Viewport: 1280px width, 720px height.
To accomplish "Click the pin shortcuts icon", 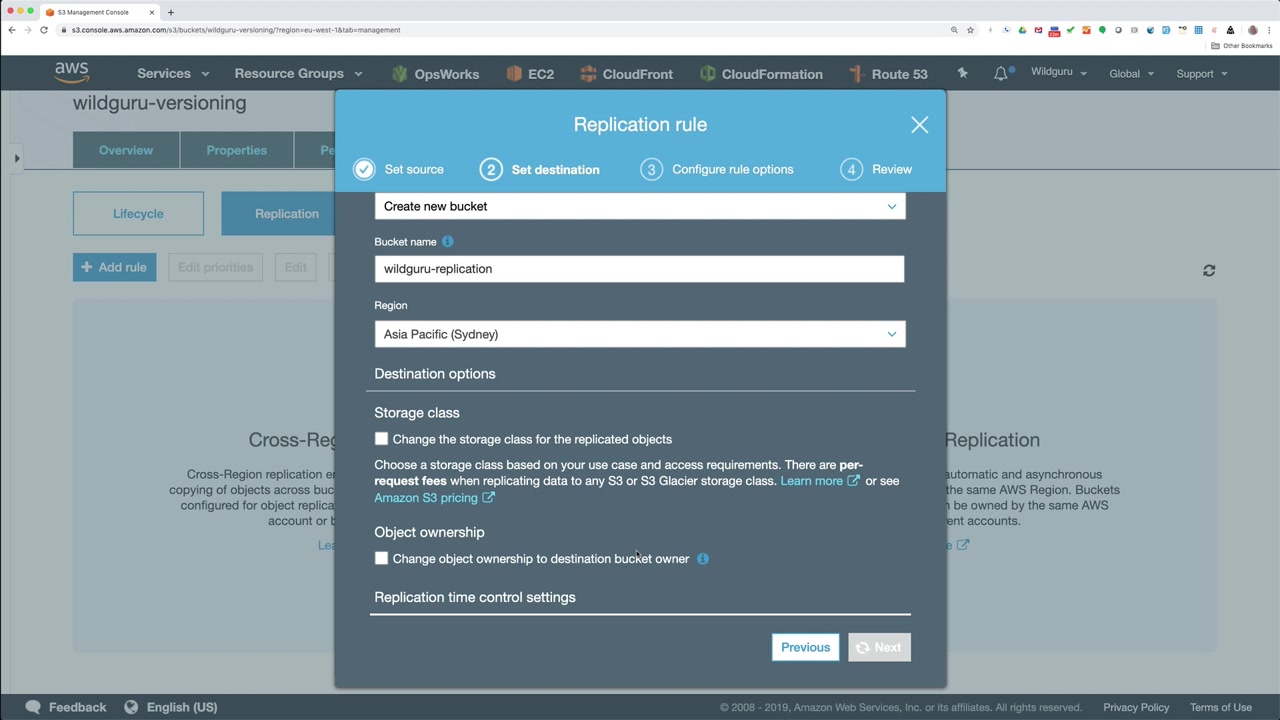I will [x=962, y=73].
